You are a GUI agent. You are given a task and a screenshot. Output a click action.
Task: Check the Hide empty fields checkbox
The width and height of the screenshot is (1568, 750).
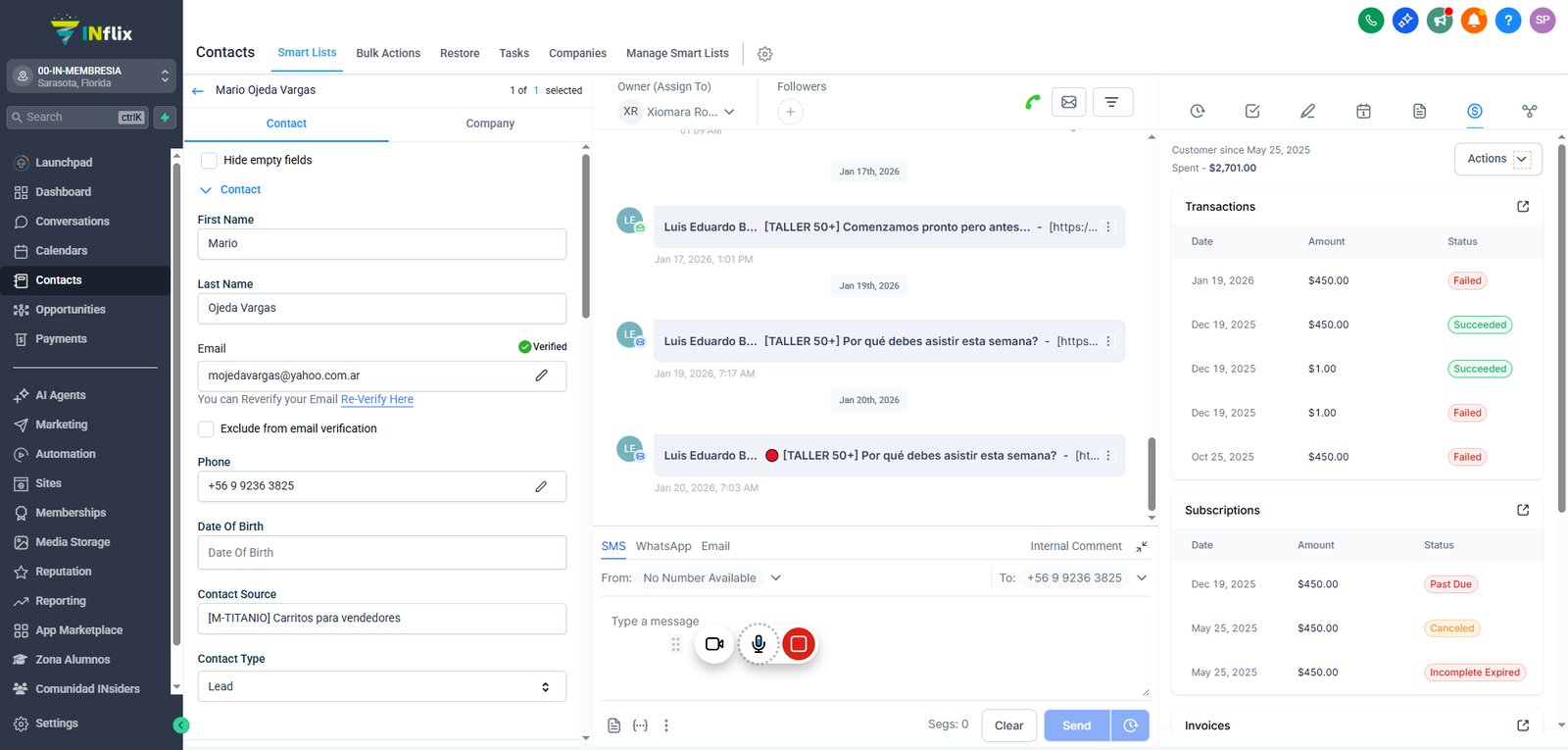pyautogui.click(x=209, y=160)
